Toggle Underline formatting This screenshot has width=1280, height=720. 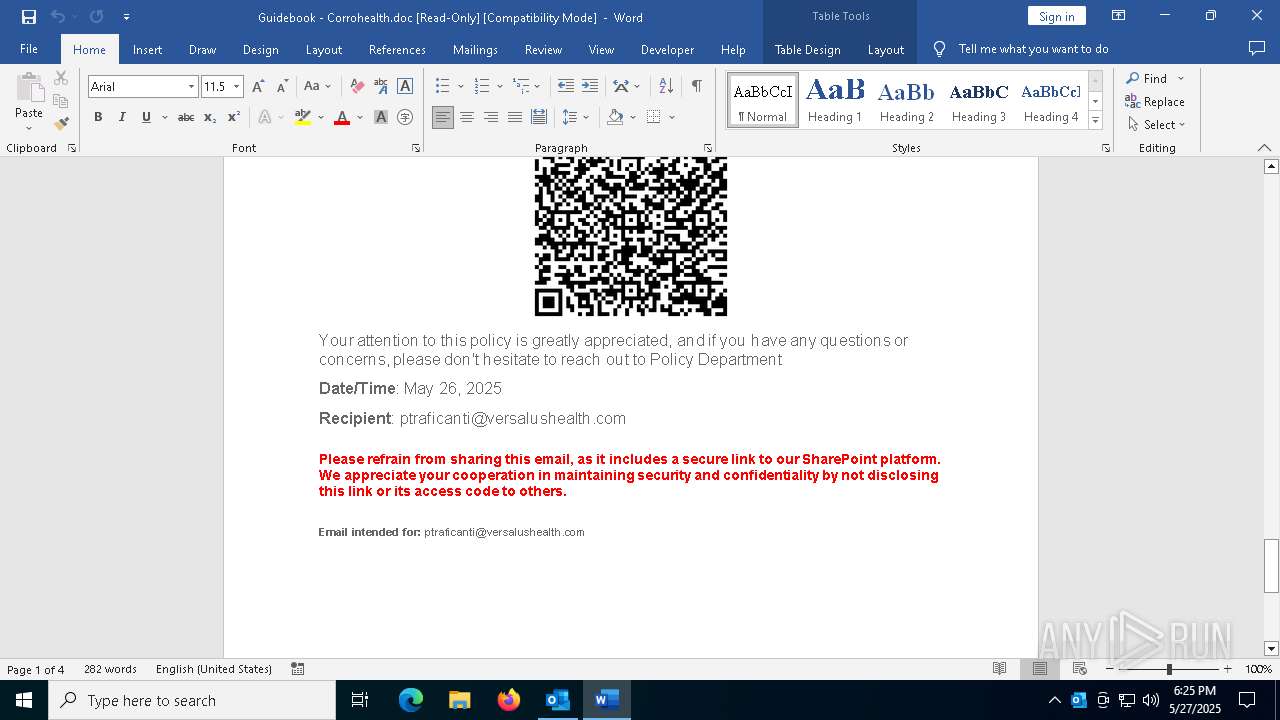click(x=146, y=117)
